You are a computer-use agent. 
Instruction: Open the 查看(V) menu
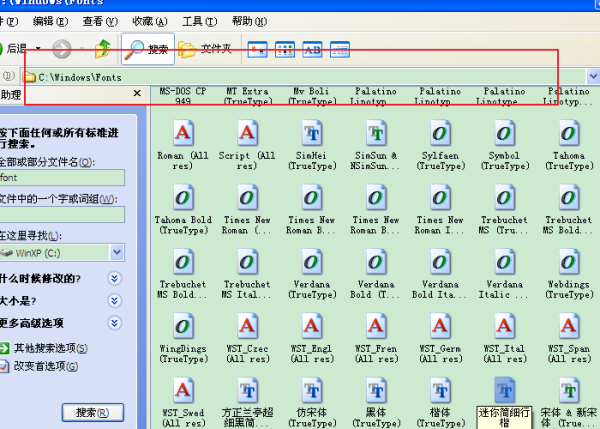(100, 21)
